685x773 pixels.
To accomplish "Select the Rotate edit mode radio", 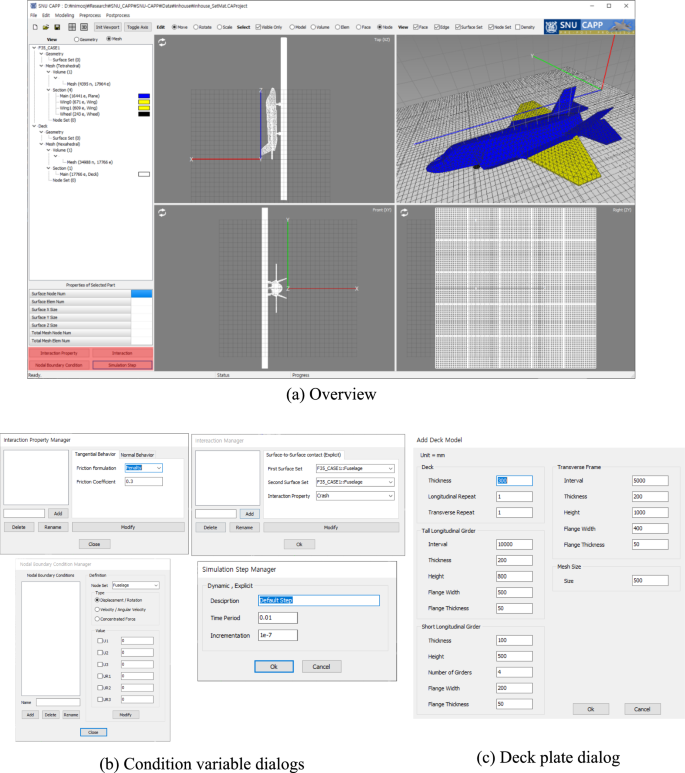I will (196, 27).
